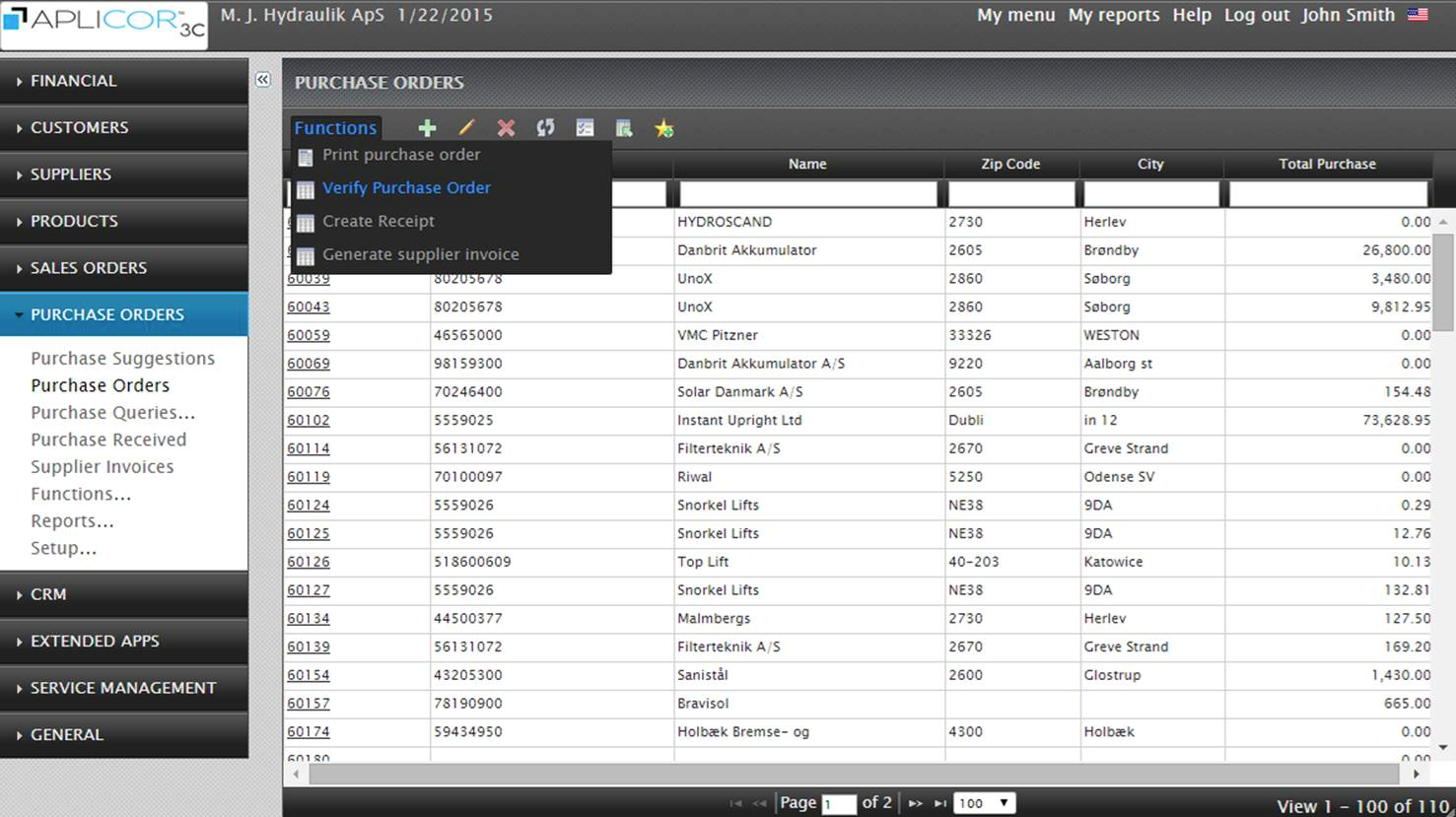Image resolution: width=1456 pixels, height=817 pixels.
Task: Expand the SUPPLIERS section
Action: 123,174
